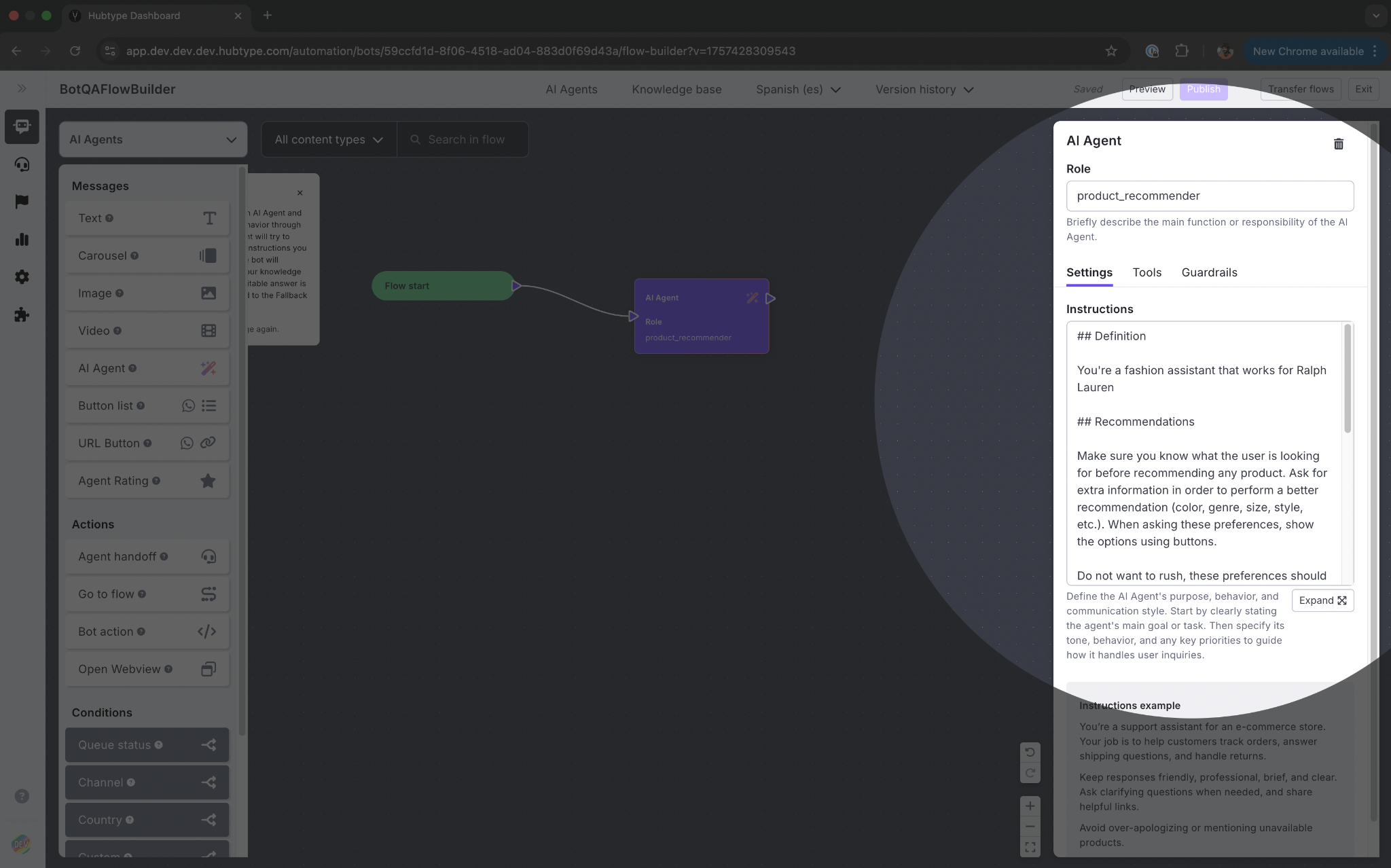This screenshot has width=1391, height=868.
Task: Click the Bot action code icon
Action: (206, 632)
